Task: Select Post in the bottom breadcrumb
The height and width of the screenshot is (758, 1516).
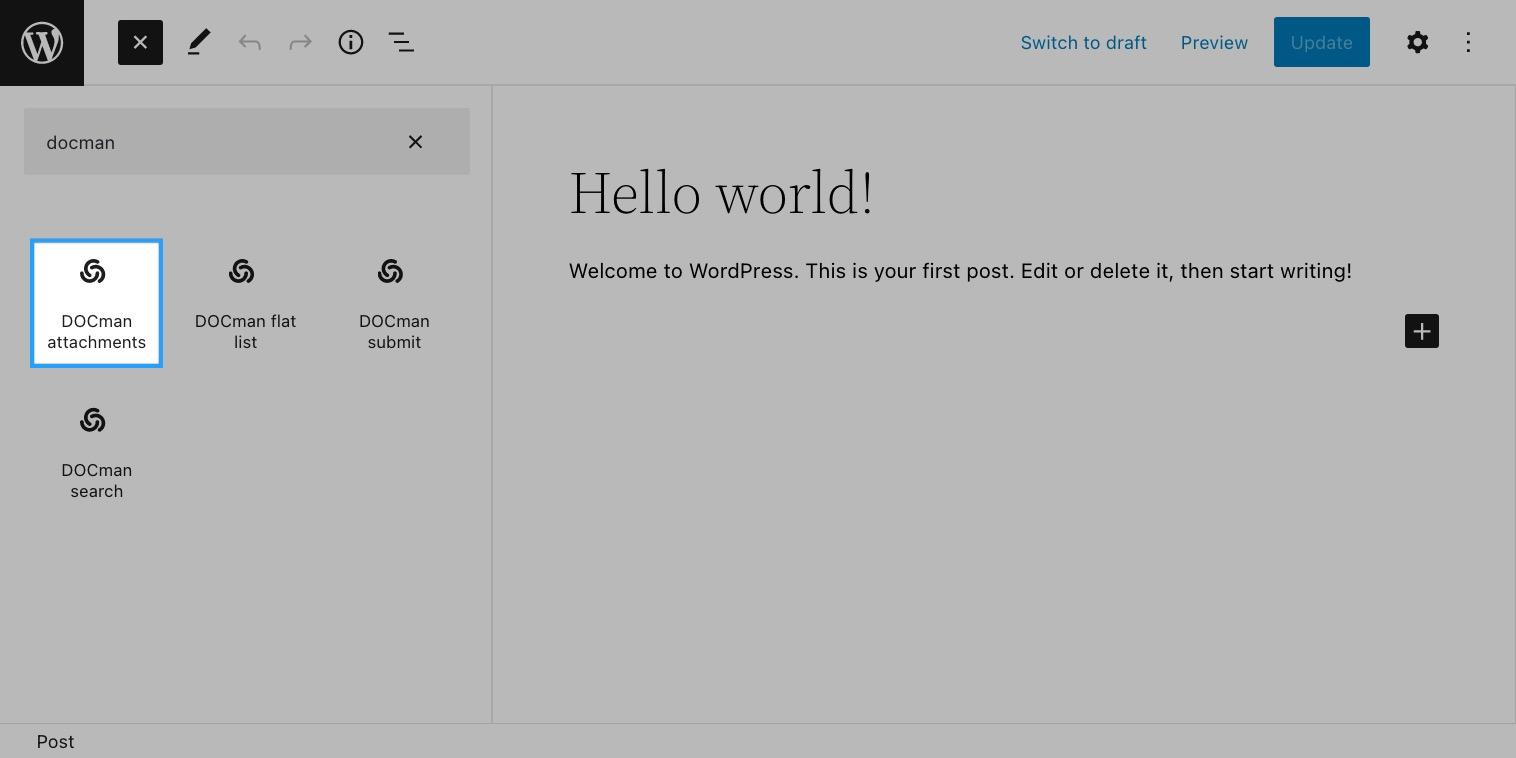Action: (55, 741)
